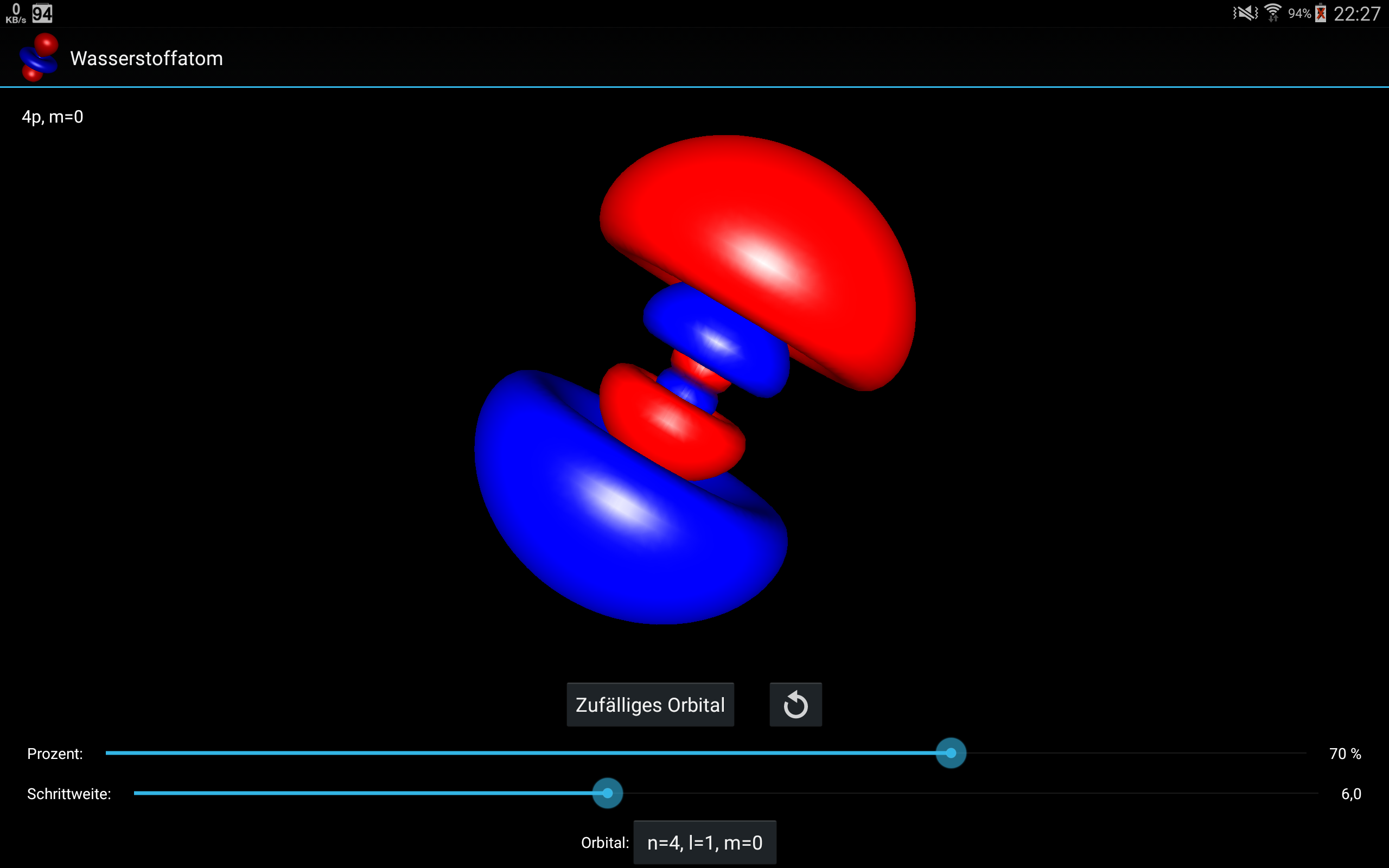The height and width of the screenshot is (868, 1389).
Task: Open the Orbital n=4, l=1, m=0 dropdown
Action: 705,842
